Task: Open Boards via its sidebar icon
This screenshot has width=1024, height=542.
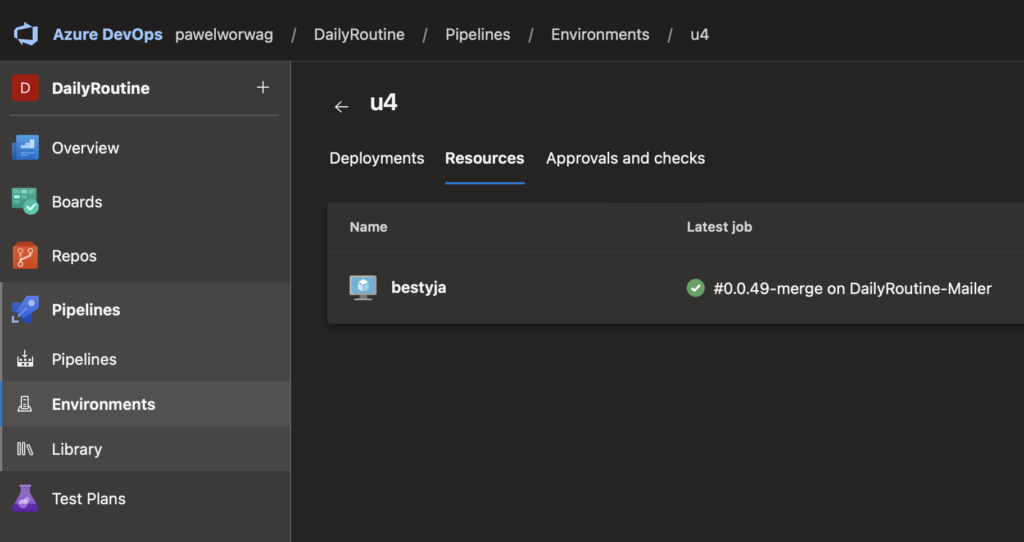Action: [25, 202]
